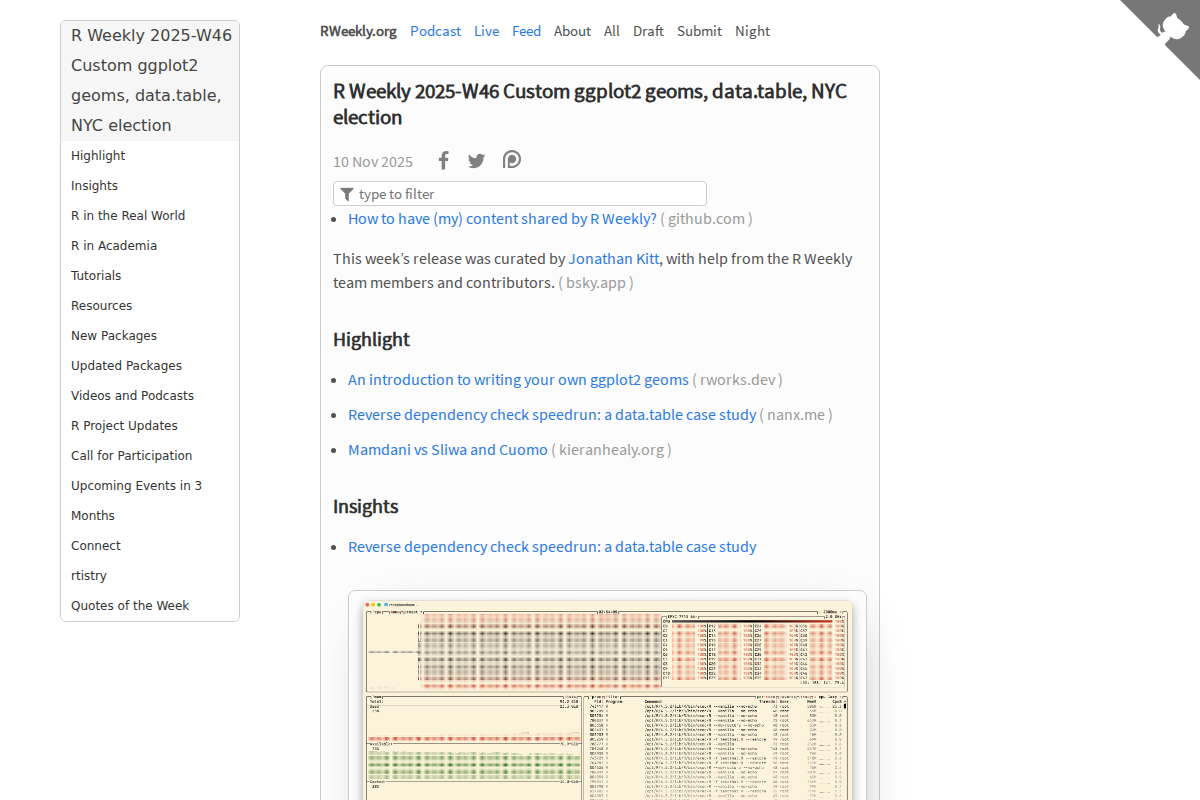Select Tutorials in the sidebar contents
1200x800 pixels.
pyautogui.click(x=96, y=276)
